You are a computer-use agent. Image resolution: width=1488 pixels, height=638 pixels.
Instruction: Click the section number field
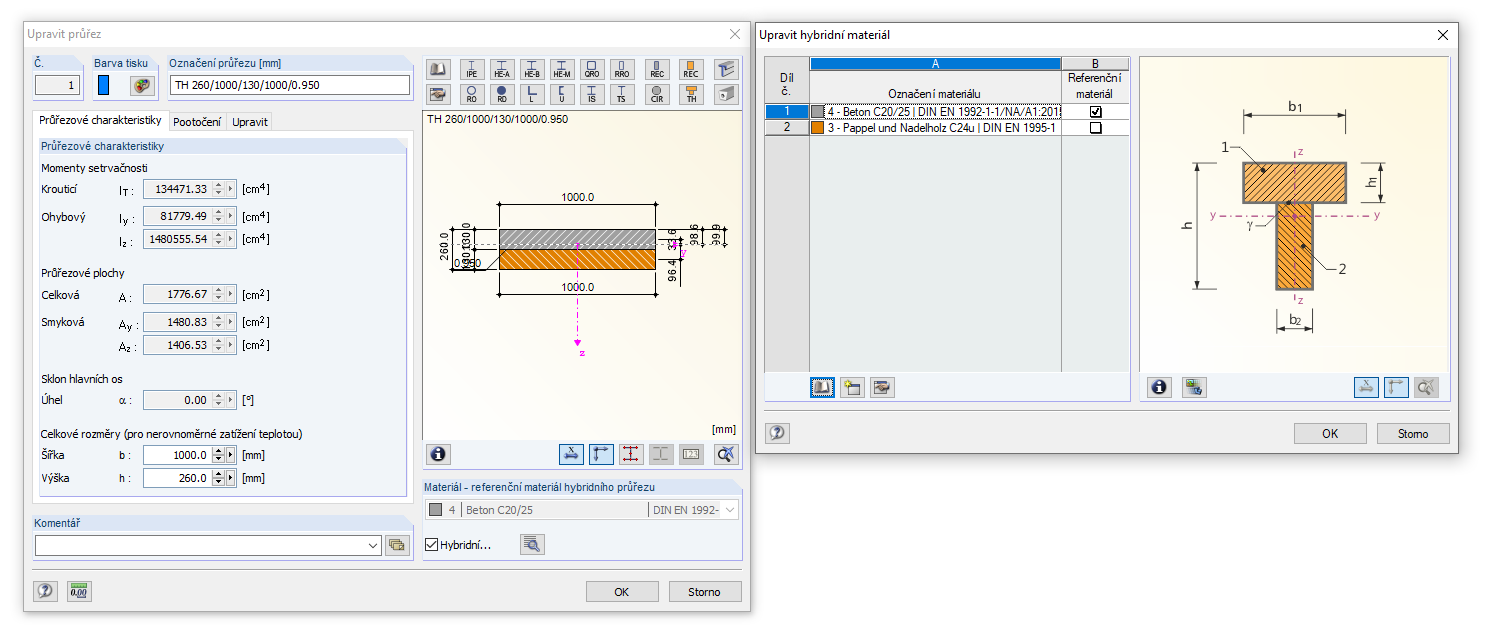(x=59, y=85)
